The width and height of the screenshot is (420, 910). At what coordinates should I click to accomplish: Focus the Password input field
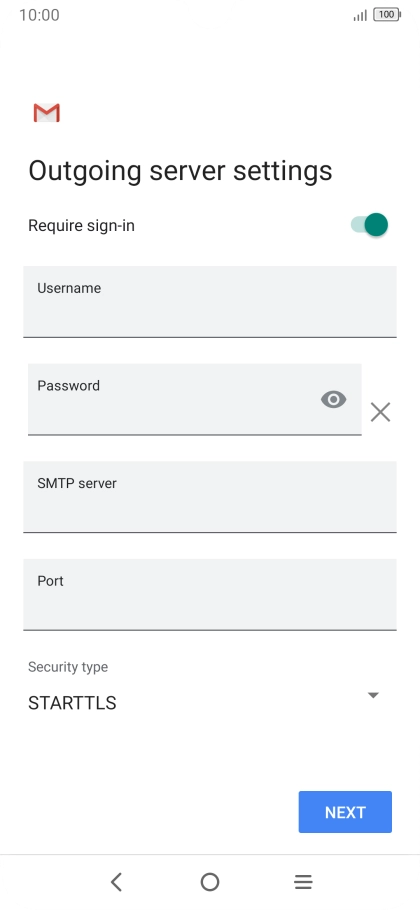[195, 399]
